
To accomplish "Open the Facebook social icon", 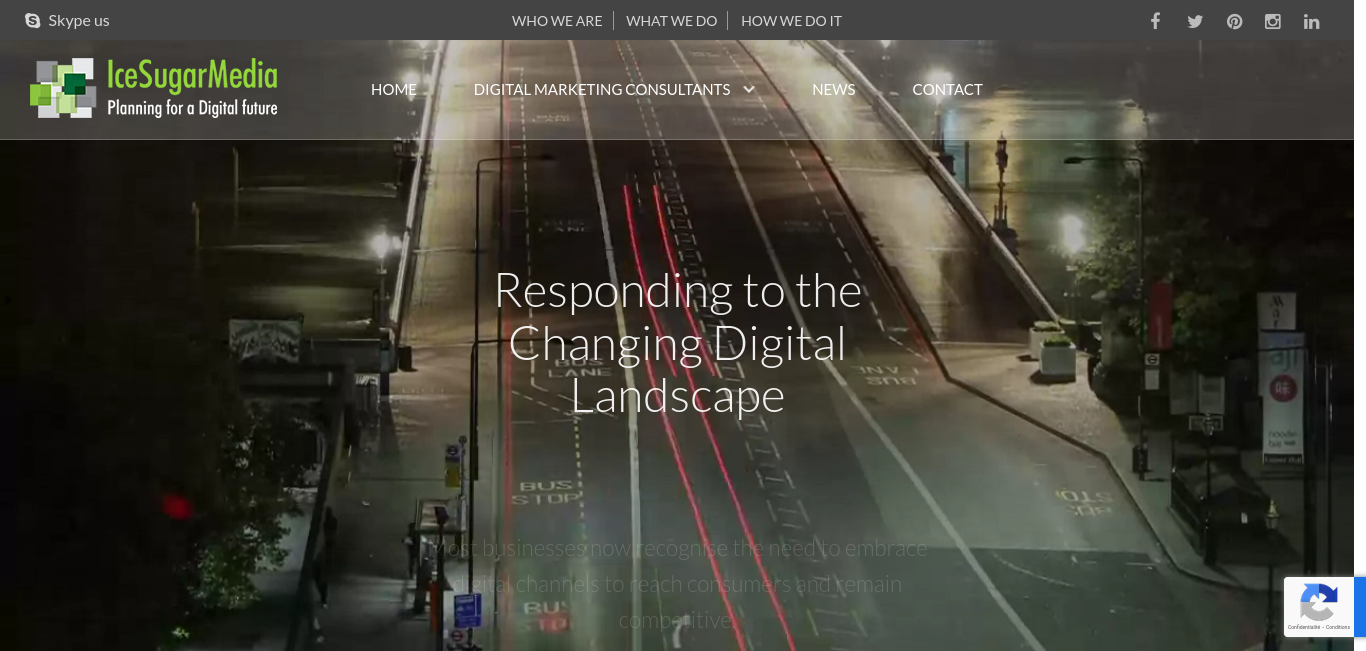I will click(x=1155, y=21).
